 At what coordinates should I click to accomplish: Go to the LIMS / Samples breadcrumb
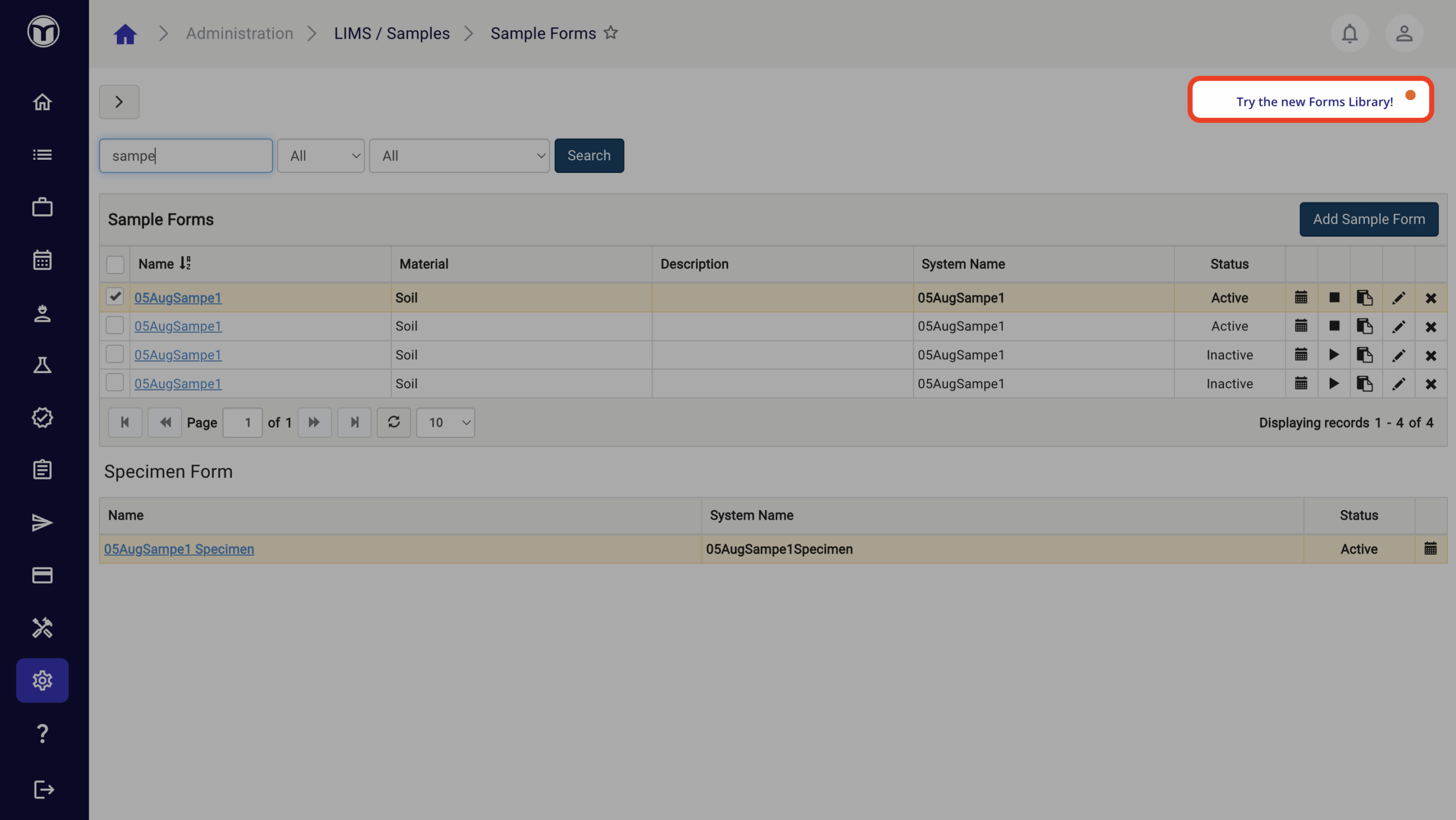[x=391, y=34]
